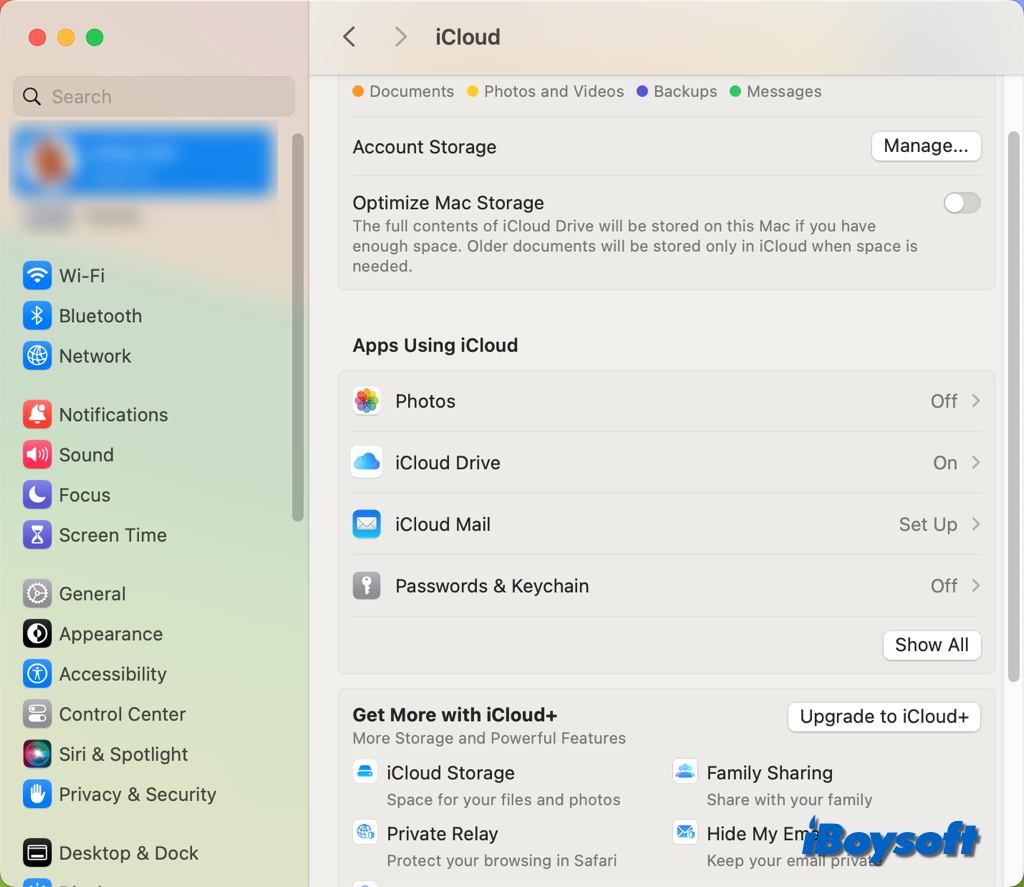The height and width of the screenshot is (887, 1024).
Task: Open the Wi-Fi icon in the sidebar
Action: (37, 276)
